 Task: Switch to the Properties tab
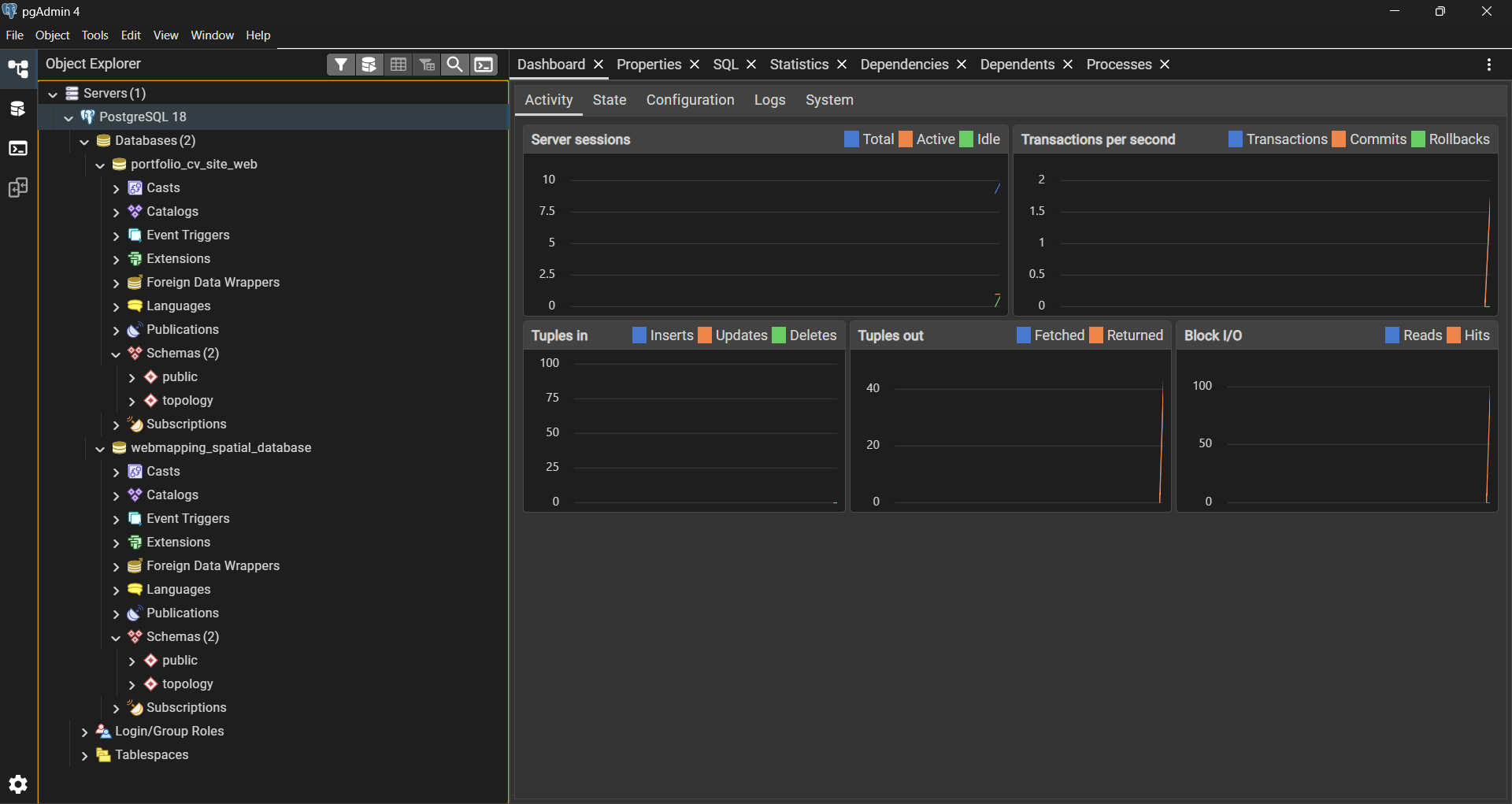pyautogui.click(x=649, y=65)
